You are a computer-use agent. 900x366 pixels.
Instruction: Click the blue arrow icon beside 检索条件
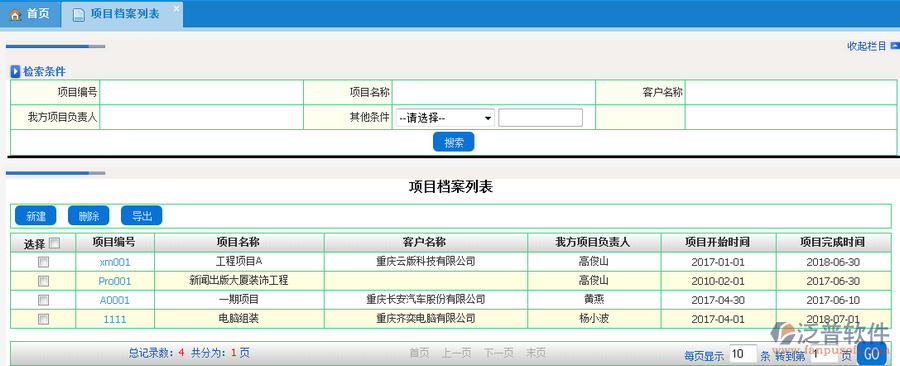[15, 72]
